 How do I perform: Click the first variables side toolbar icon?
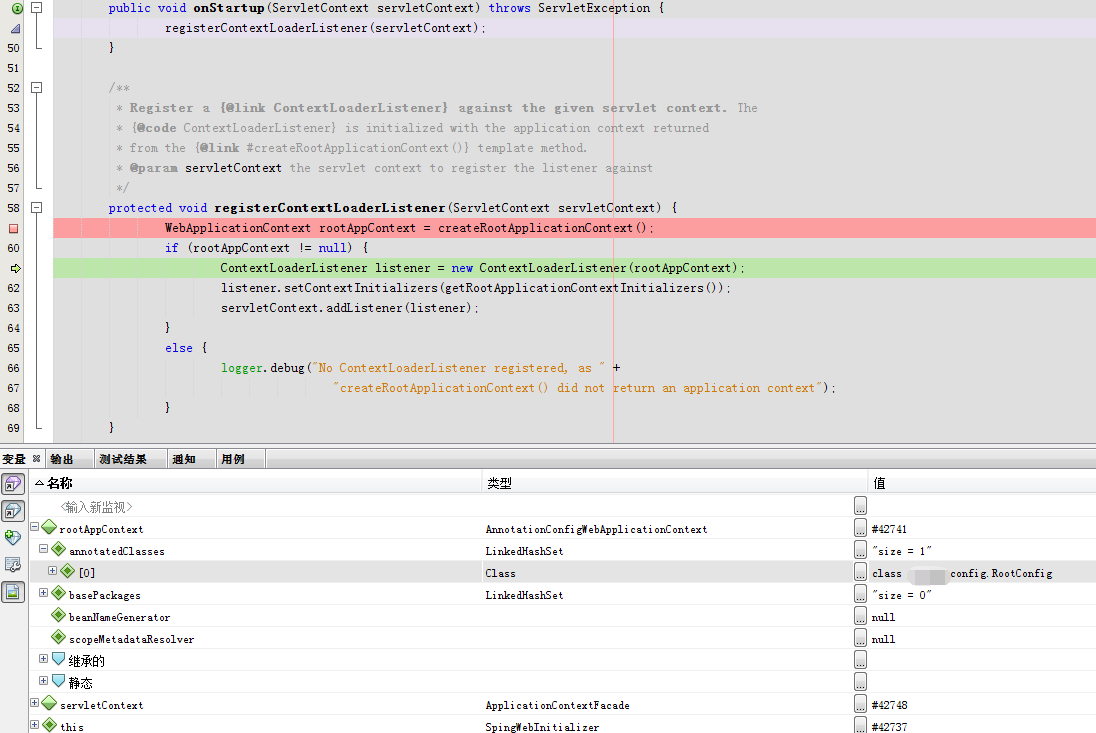pos(13,484)
